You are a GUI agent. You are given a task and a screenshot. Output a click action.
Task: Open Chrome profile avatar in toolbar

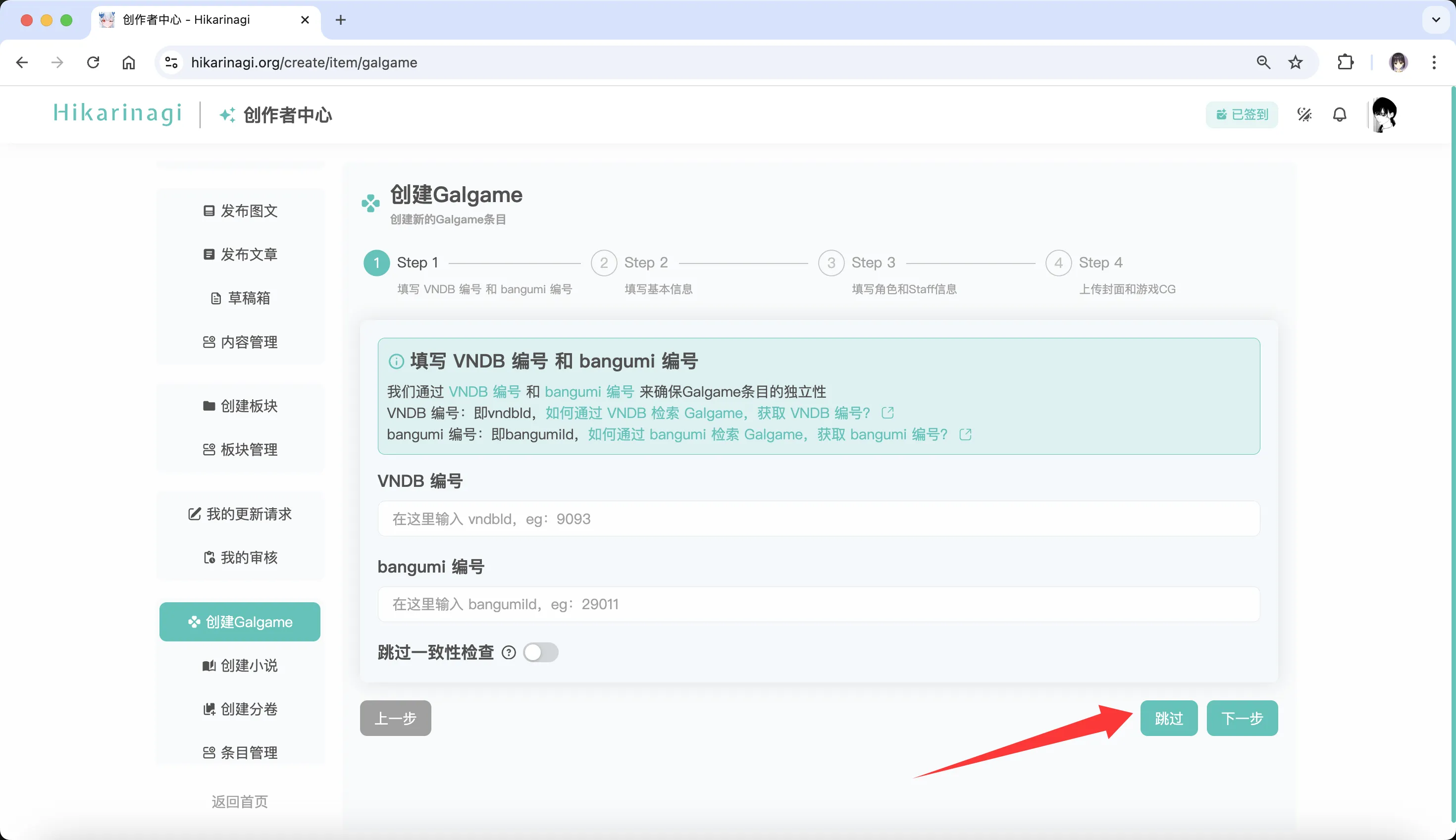pos(1399,62)
